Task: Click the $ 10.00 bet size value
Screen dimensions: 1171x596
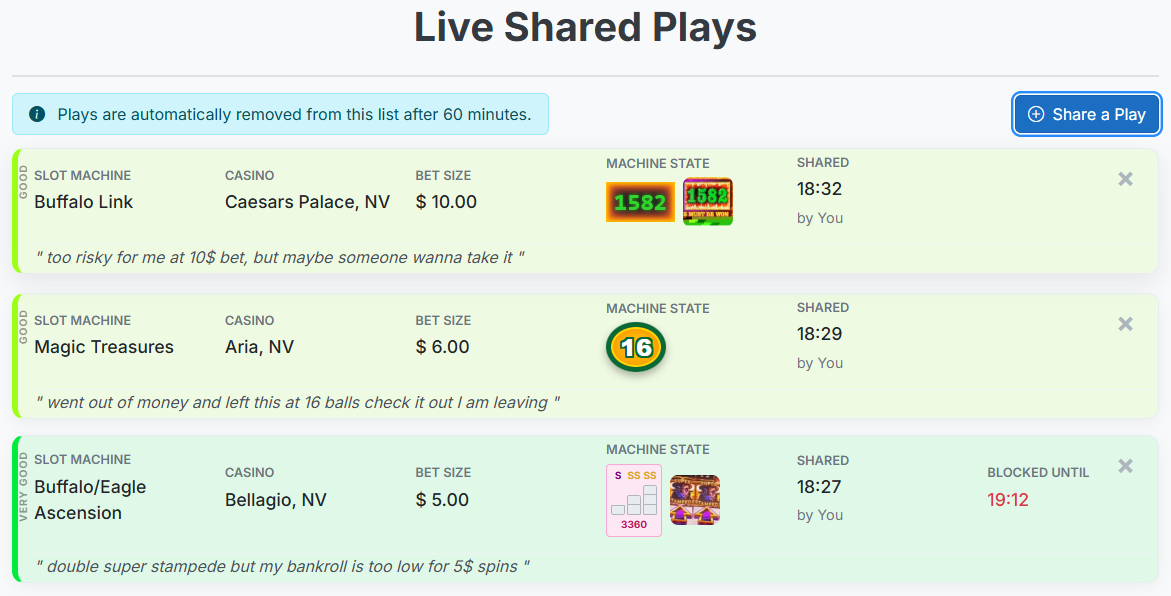Action: 446,202
